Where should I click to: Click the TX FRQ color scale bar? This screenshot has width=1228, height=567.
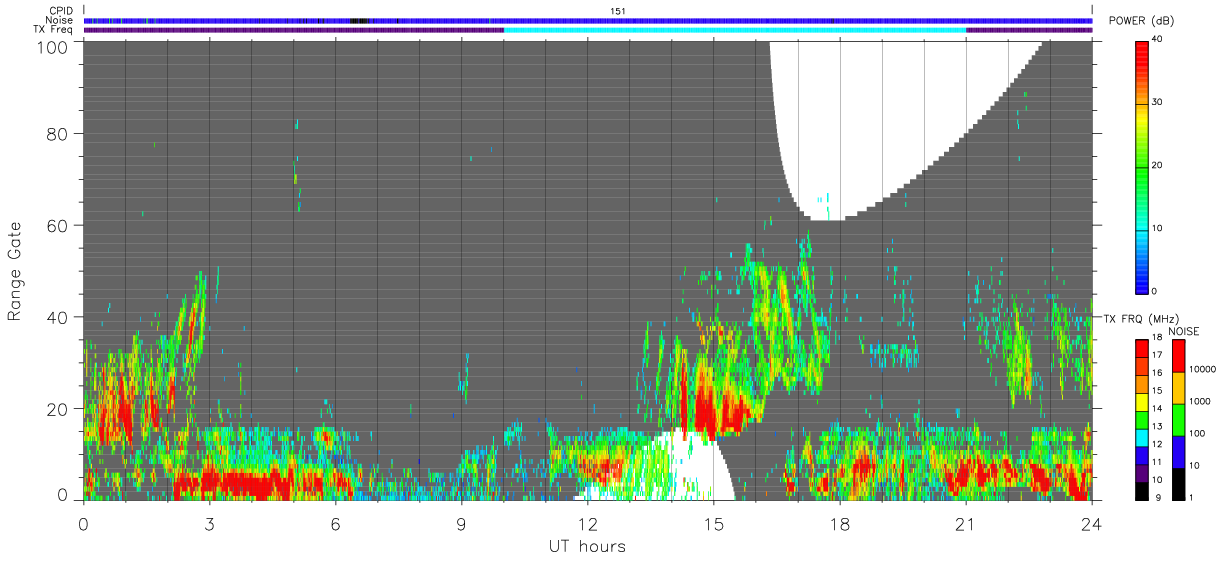(x=1142, y=419)
